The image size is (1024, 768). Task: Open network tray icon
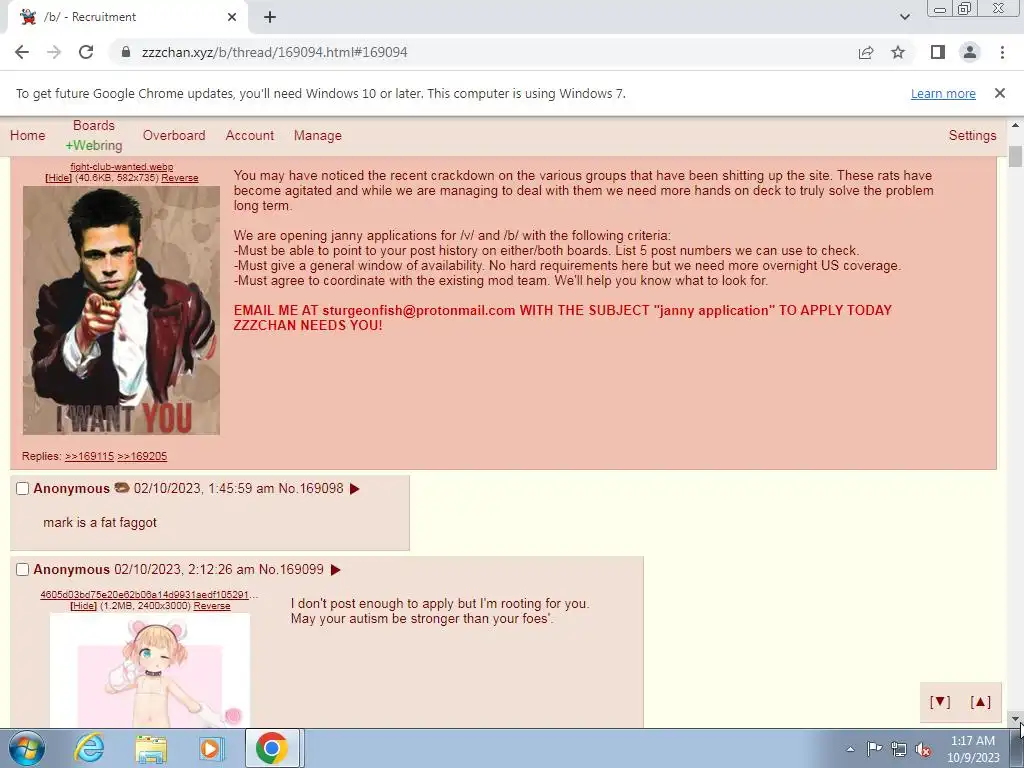pos(899,749)
